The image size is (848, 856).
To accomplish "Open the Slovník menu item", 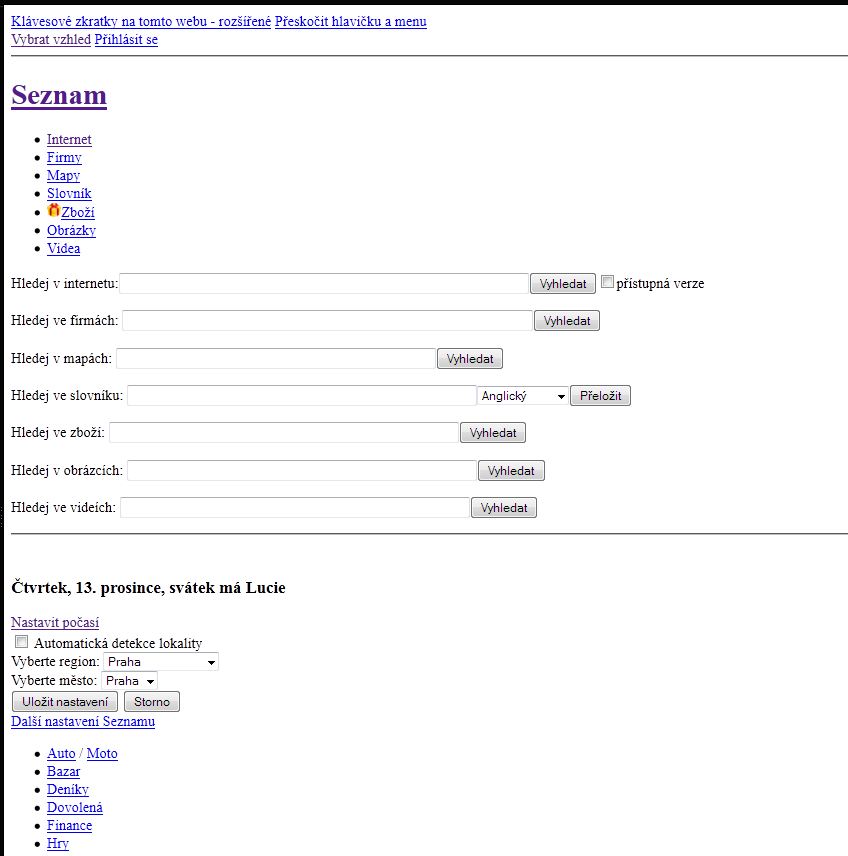I will coord(69,193).
